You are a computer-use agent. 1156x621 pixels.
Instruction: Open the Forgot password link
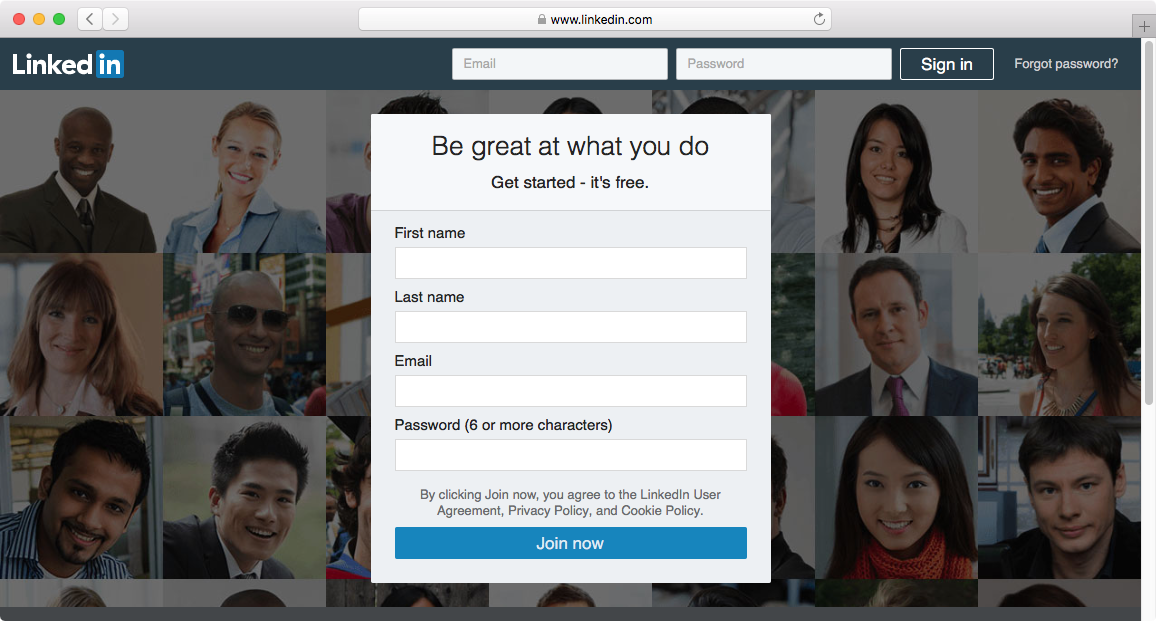(1065, 64)
